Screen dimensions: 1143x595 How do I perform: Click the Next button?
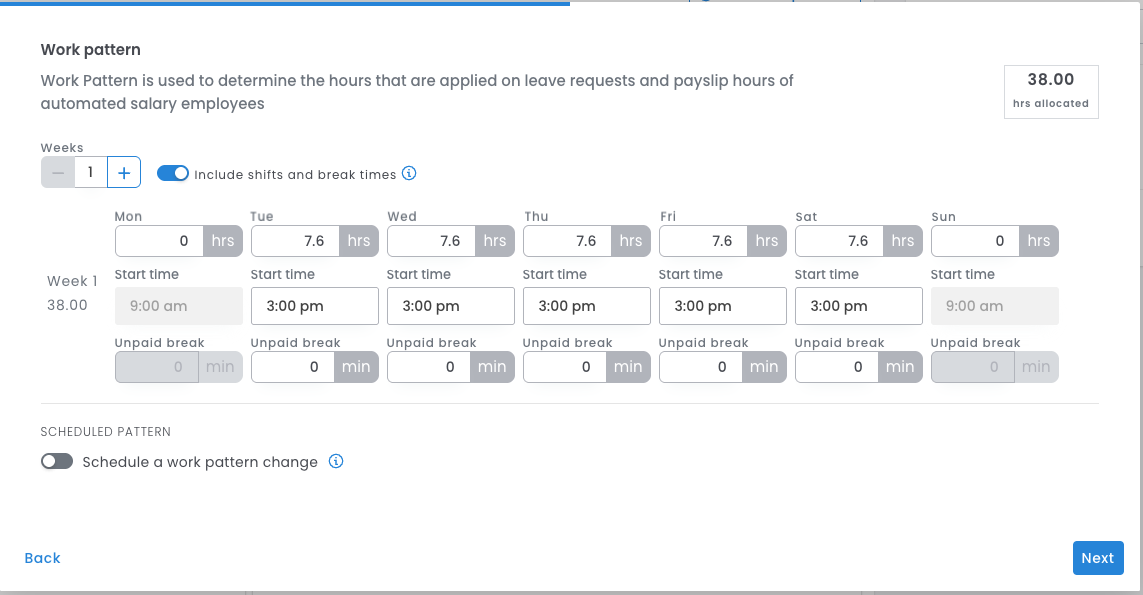click(x=1097, y=558)
